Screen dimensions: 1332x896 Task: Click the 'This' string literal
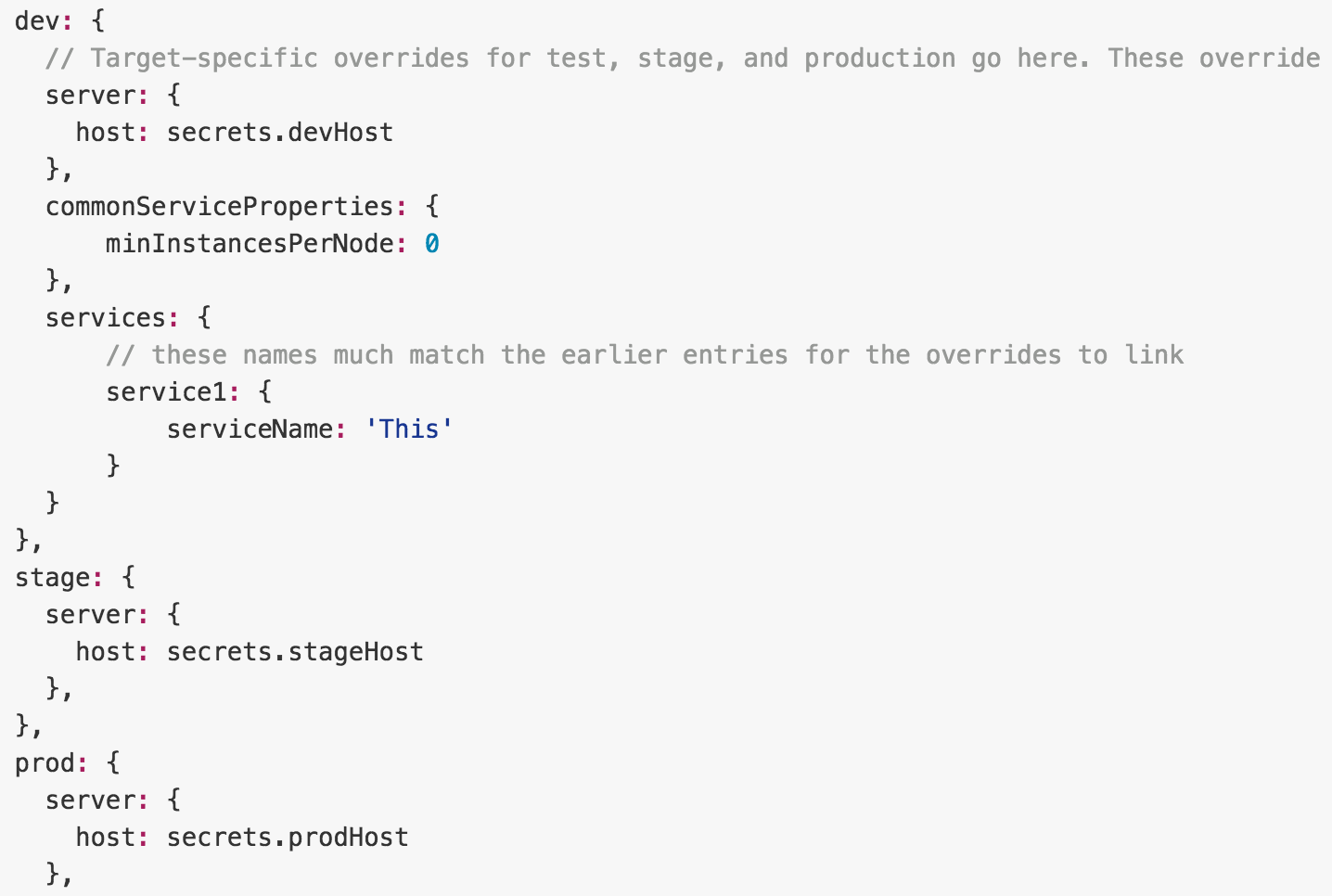[409, 429]
